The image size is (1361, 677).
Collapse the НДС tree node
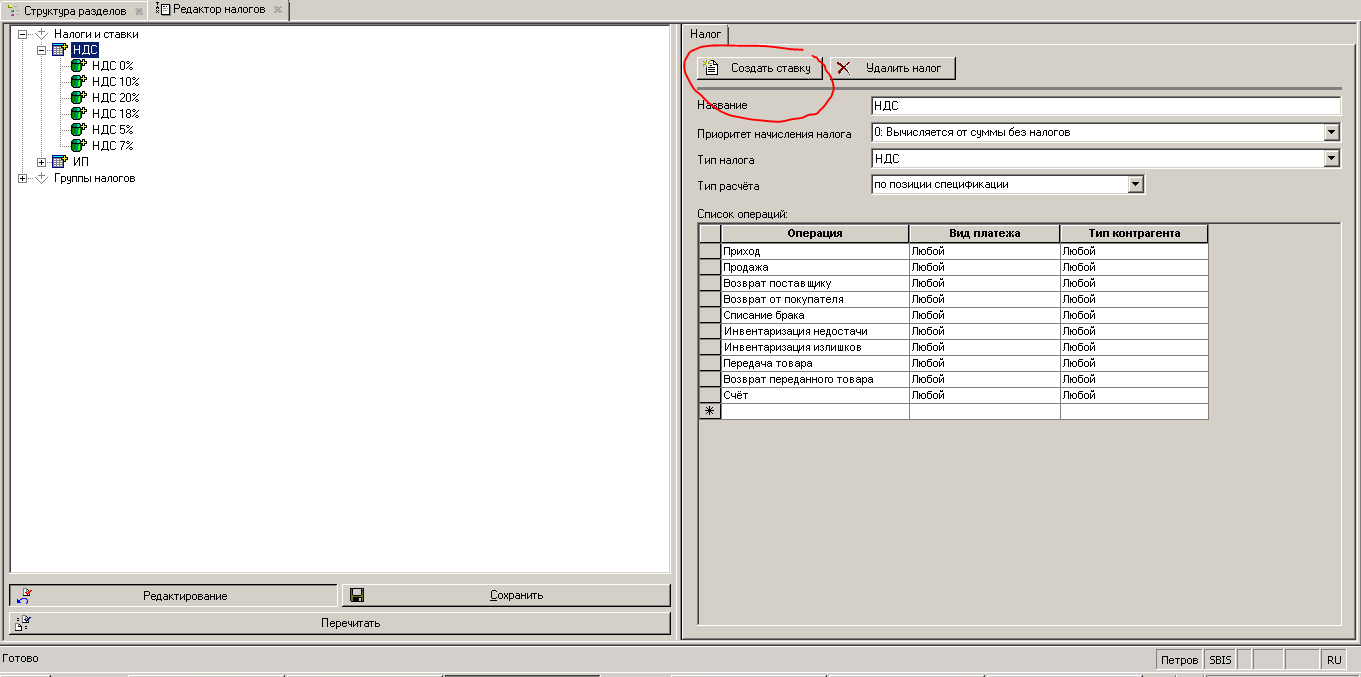[42, 50]
